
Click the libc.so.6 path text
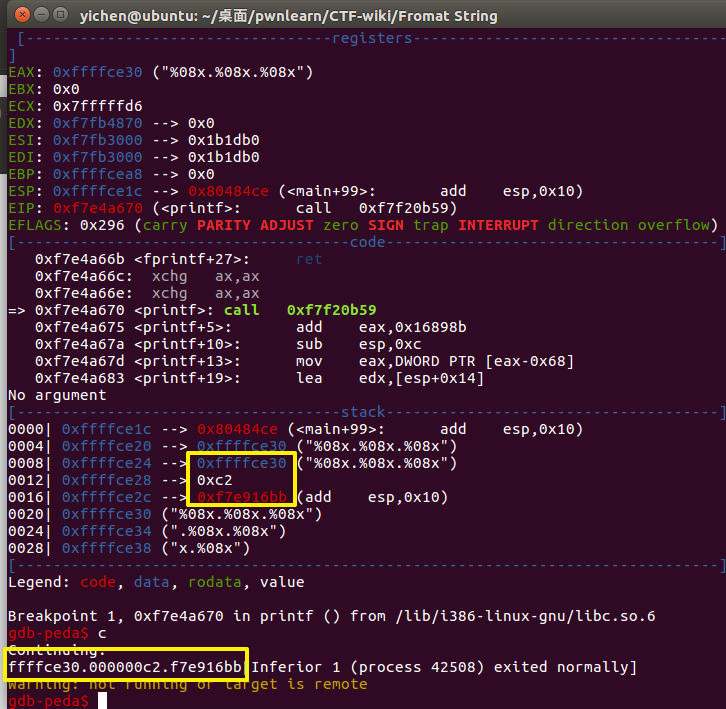click(525, 616)
